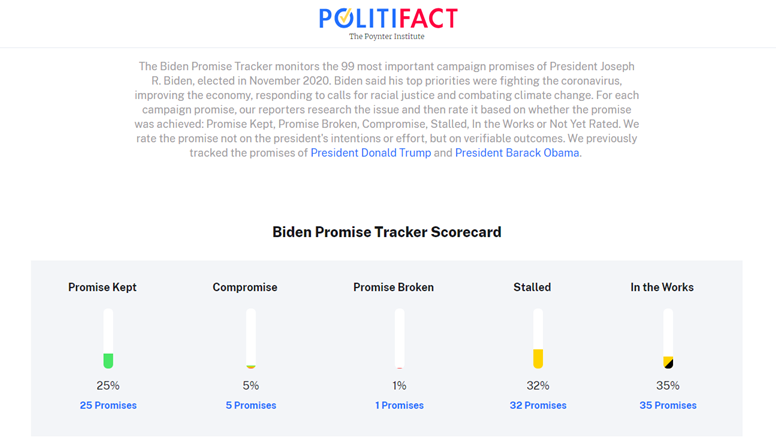Open the 5 Promises link
The width and height of the screenshot is (776, 446).
point(250,405)
